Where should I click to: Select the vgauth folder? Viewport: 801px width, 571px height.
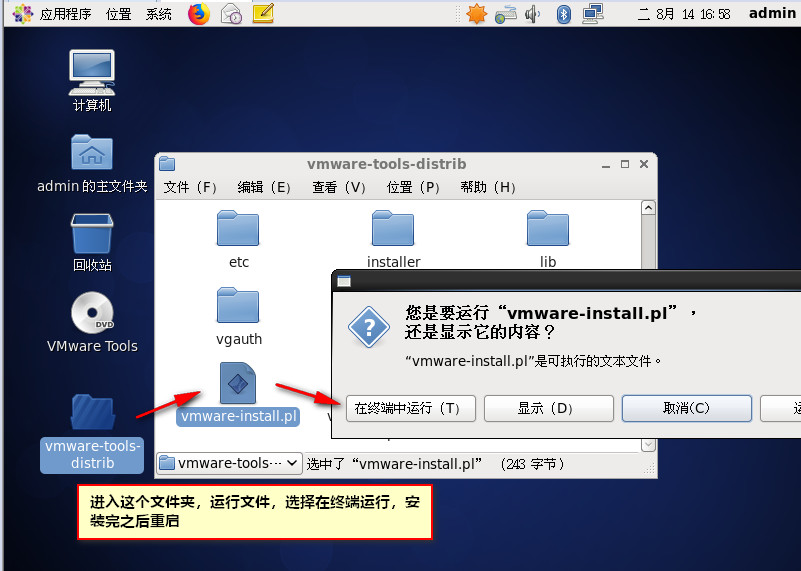point(239,317)
